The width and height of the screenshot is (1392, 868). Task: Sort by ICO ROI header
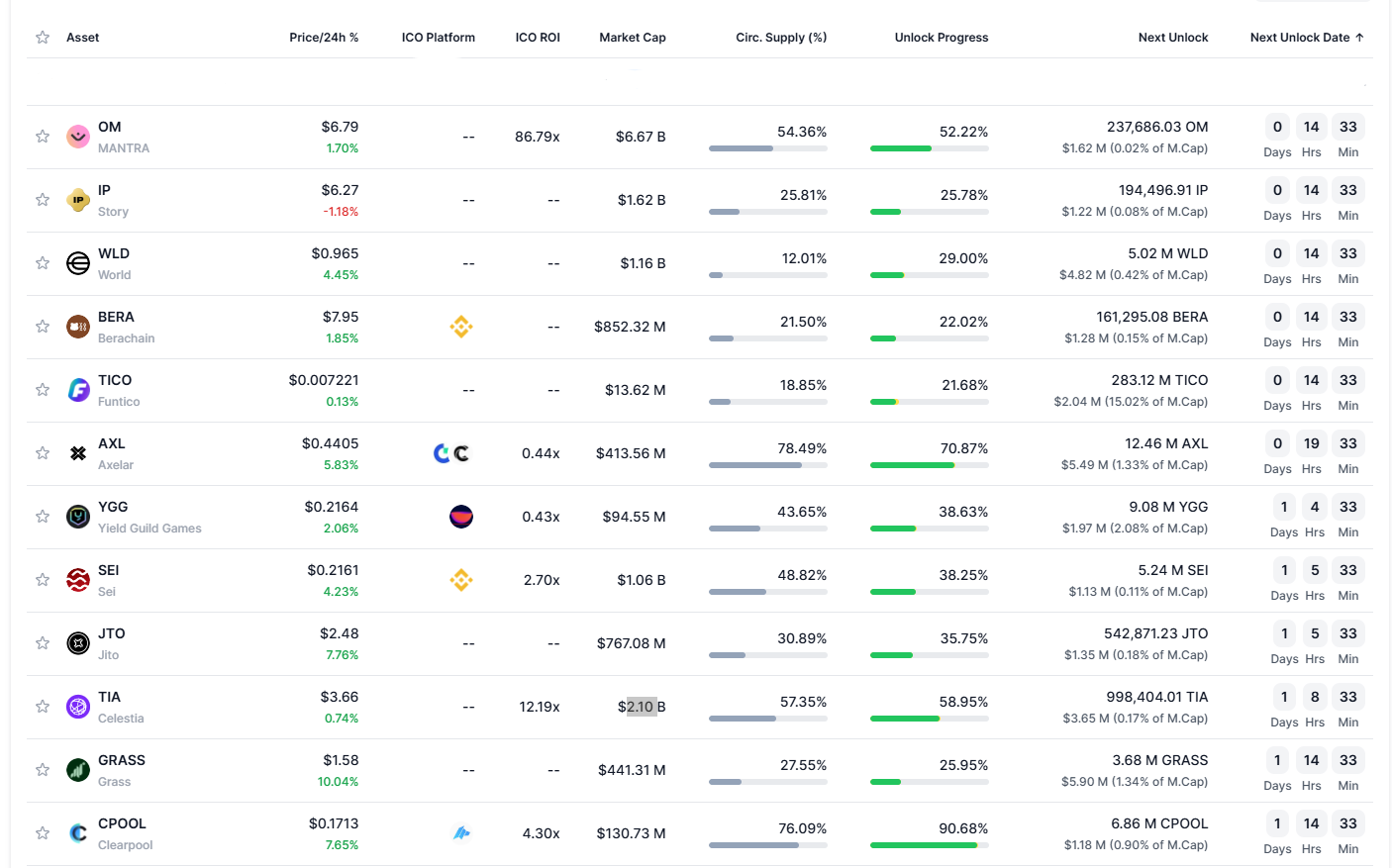[x=538, y=38]
